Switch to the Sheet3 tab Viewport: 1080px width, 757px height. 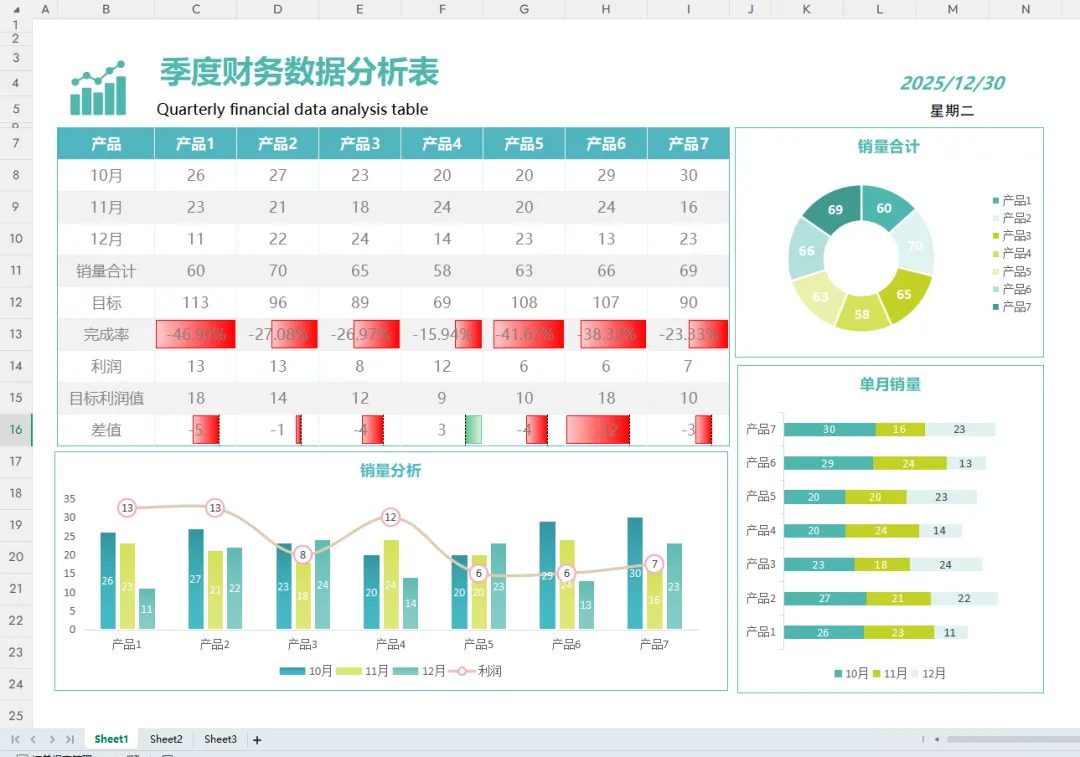tap(220, 739)
